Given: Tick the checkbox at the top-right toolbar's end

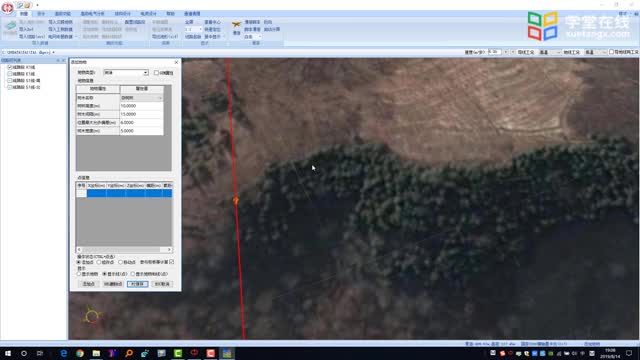Looking at the screenshot, I should (611, 52).
